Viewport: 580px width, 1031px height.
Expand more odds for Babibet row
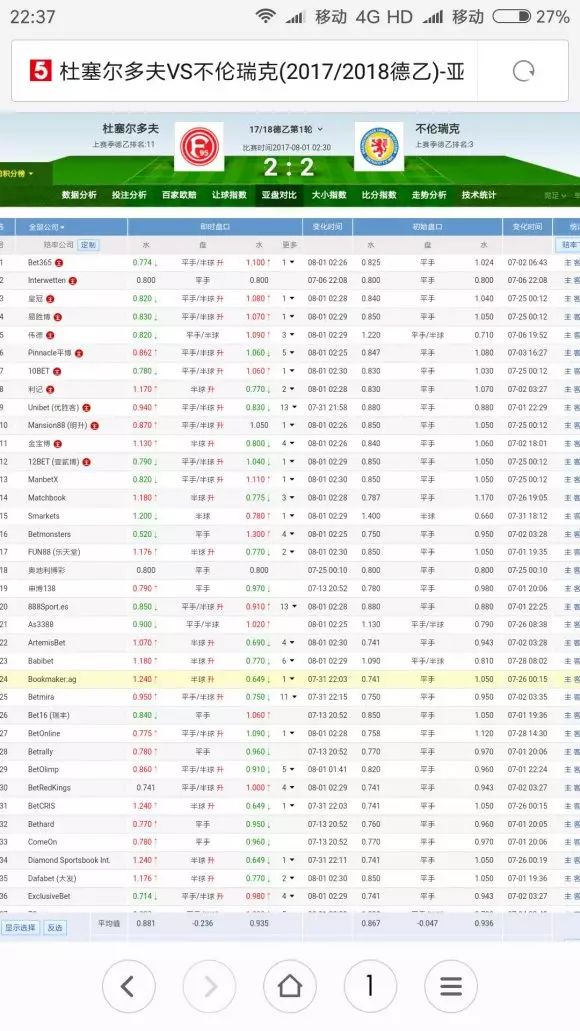[288, 661]
